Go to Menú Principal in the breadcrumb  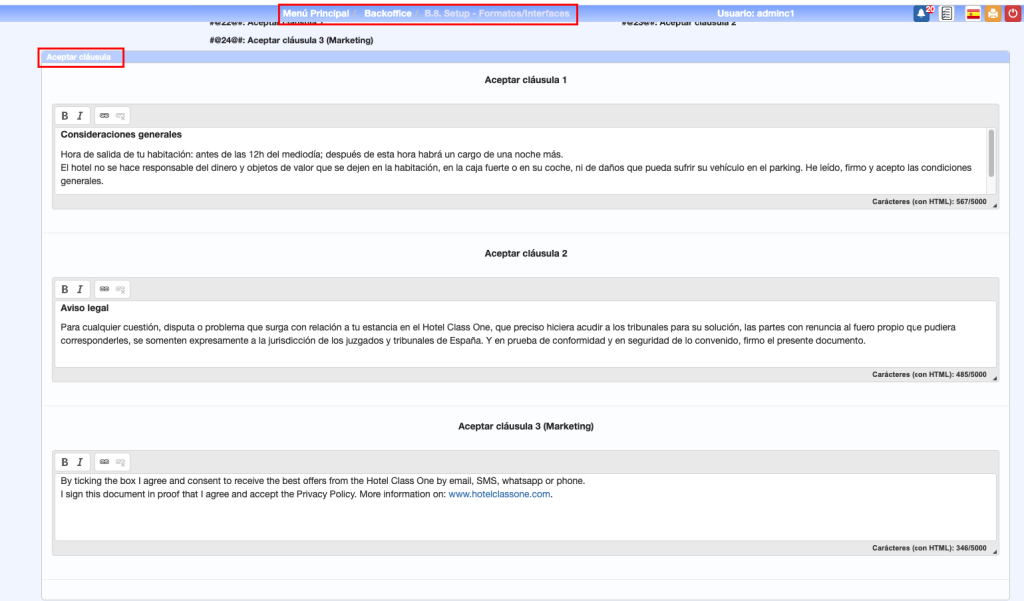click(316, 14)
